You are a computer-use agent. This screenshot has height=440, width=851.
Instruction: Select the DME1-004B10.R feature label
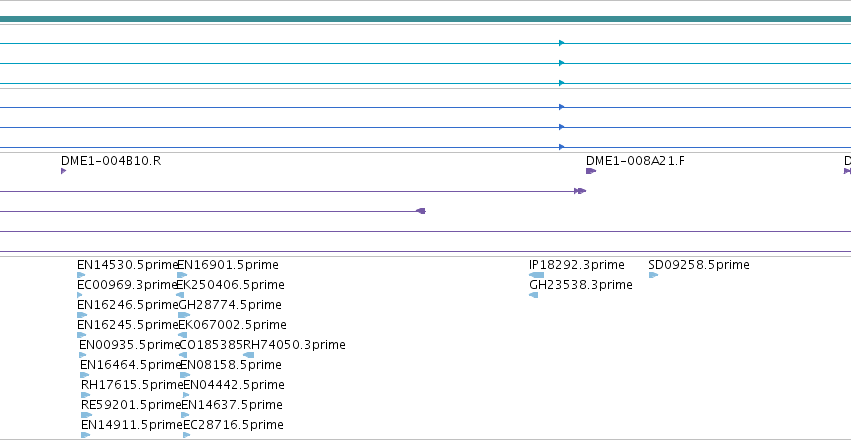[111, 161]
